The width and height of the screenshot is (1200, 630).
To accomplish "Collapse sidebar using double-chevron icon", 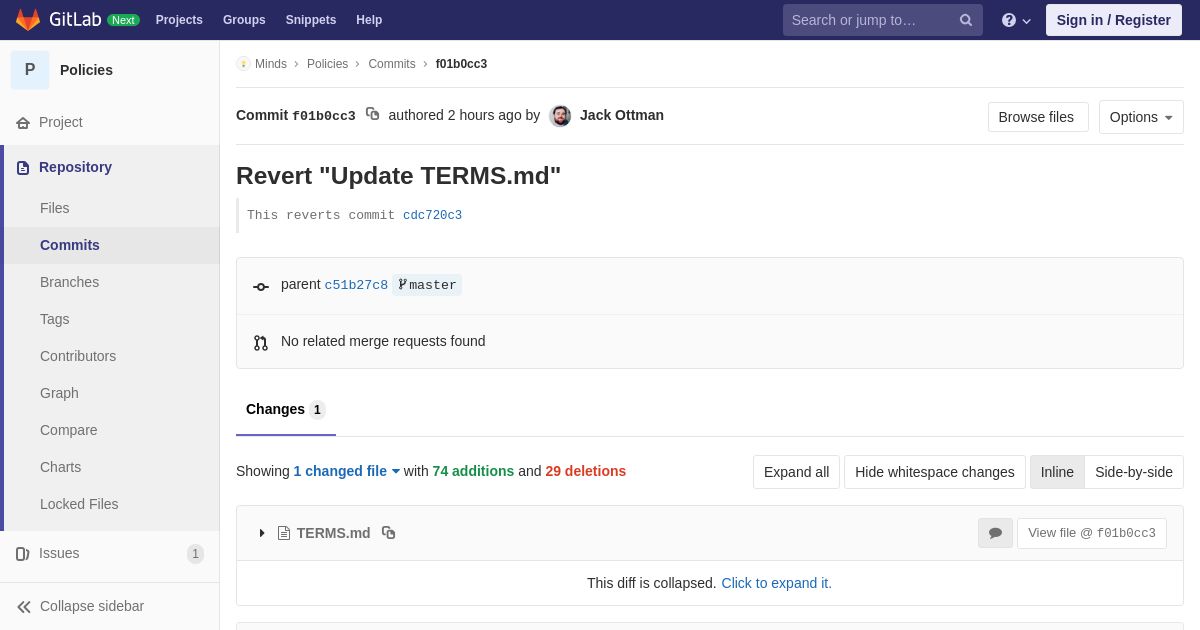I will point(24,607).
